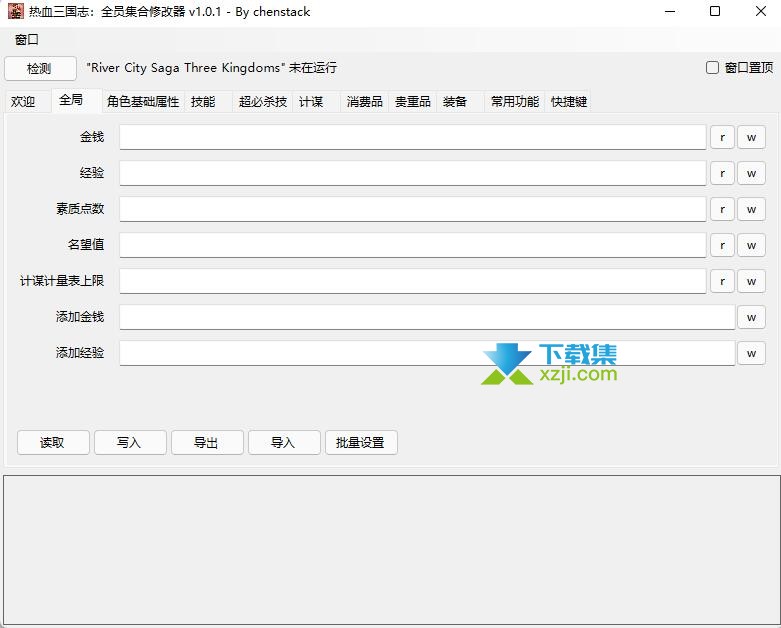Screen dimensions: 781x628
Task: Click the 检测 detect button
Action: (40, 68)
